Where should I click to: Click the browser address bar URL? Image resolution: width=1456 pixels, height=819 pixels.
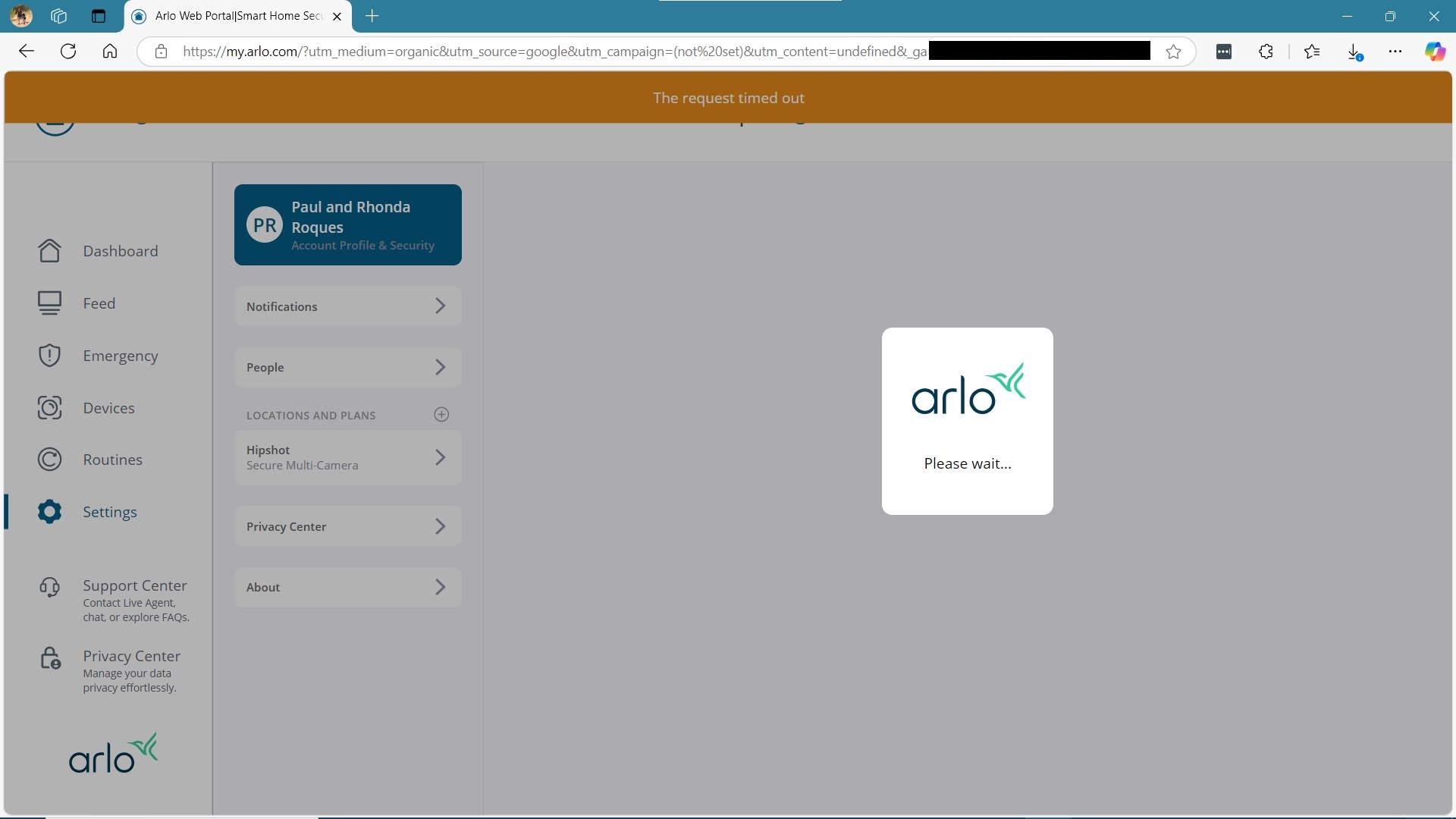point(554,52)
